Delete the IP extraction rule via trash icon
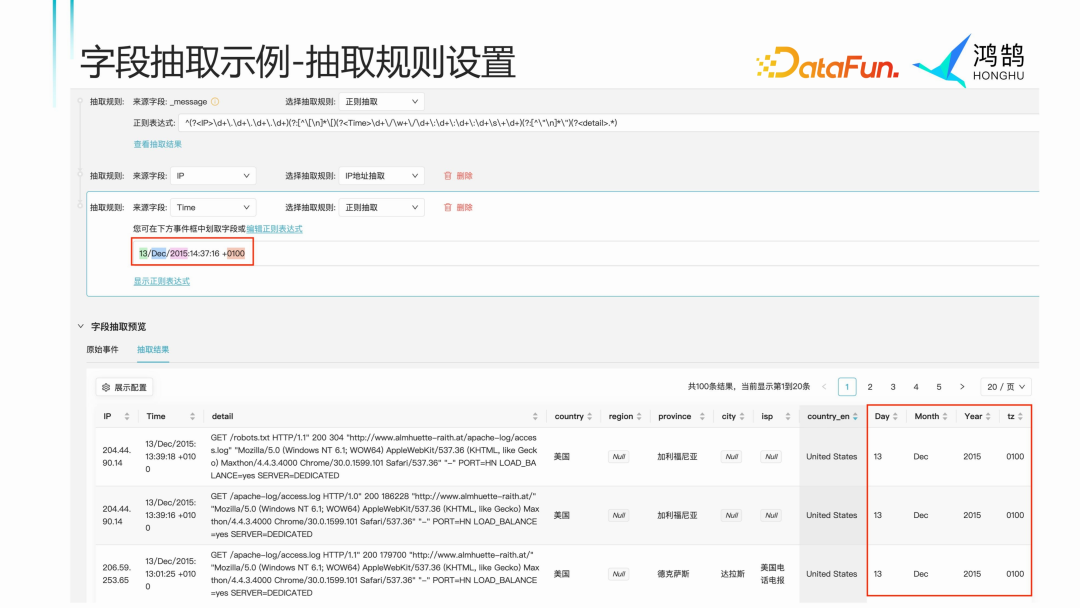 click(446, 174)
